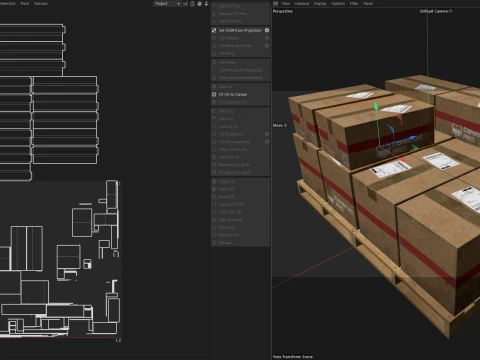
Task: Open the viewport Display menu
Action: (320, 4)
